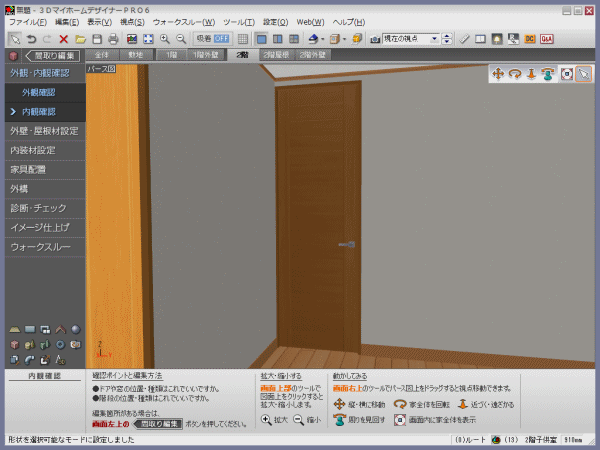Click the sphere icon in lower-left palette
The image size is (600, 450).
(x=76, y=329)
